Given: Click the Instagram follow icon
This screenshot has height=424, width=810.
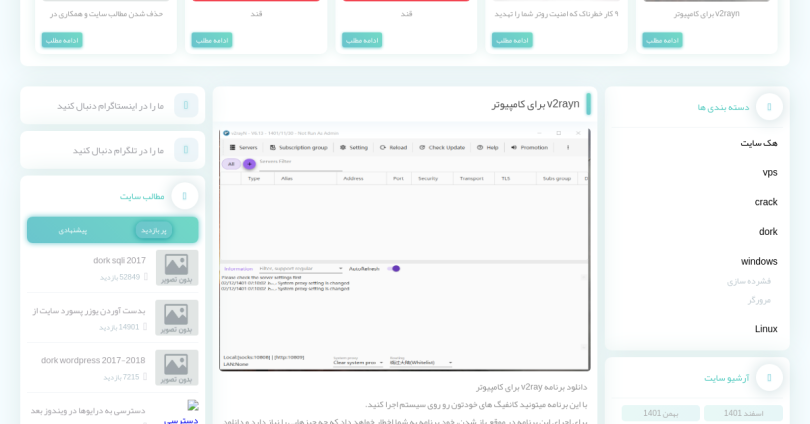Looking at the screenshot, I should point(186,105).
